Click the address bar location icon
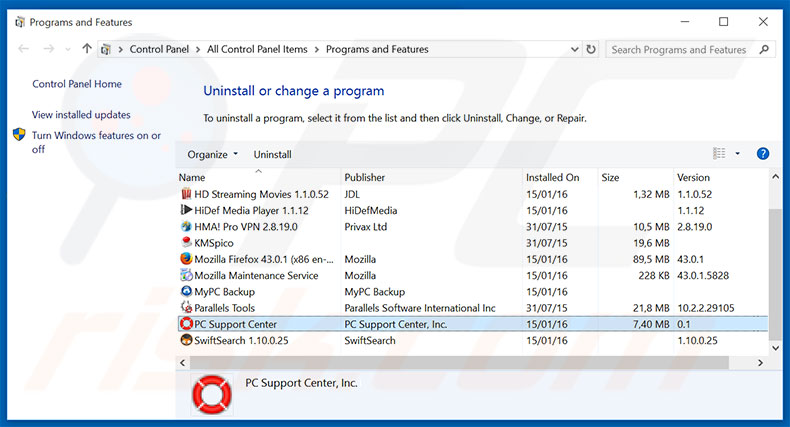Image resolution: width=790 pixels, height=427 pixels. pyautogui.click(x=106, y=49)
